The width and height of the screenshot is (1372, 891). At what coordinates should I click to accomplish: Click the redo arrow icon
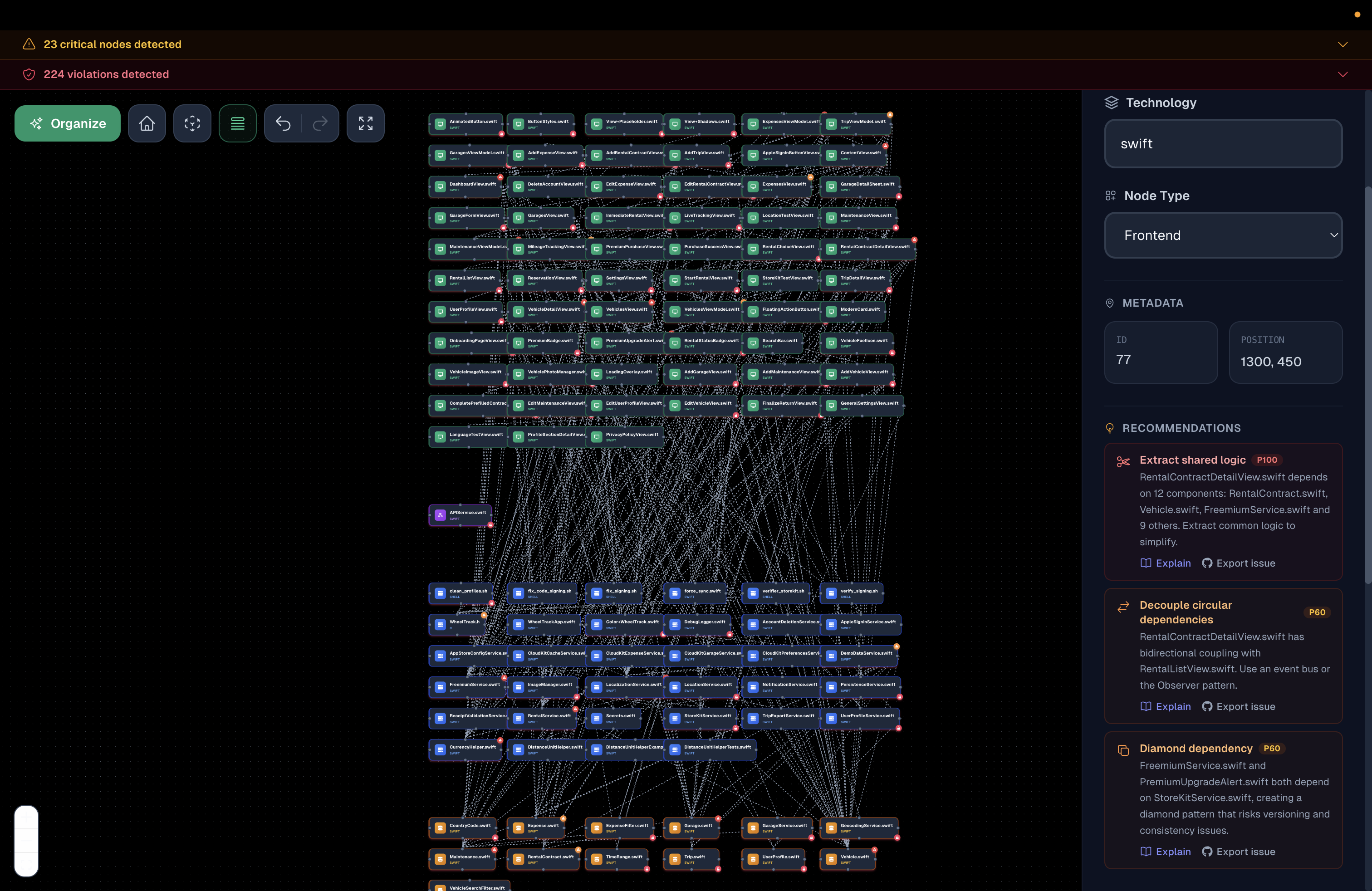(320, 123)
